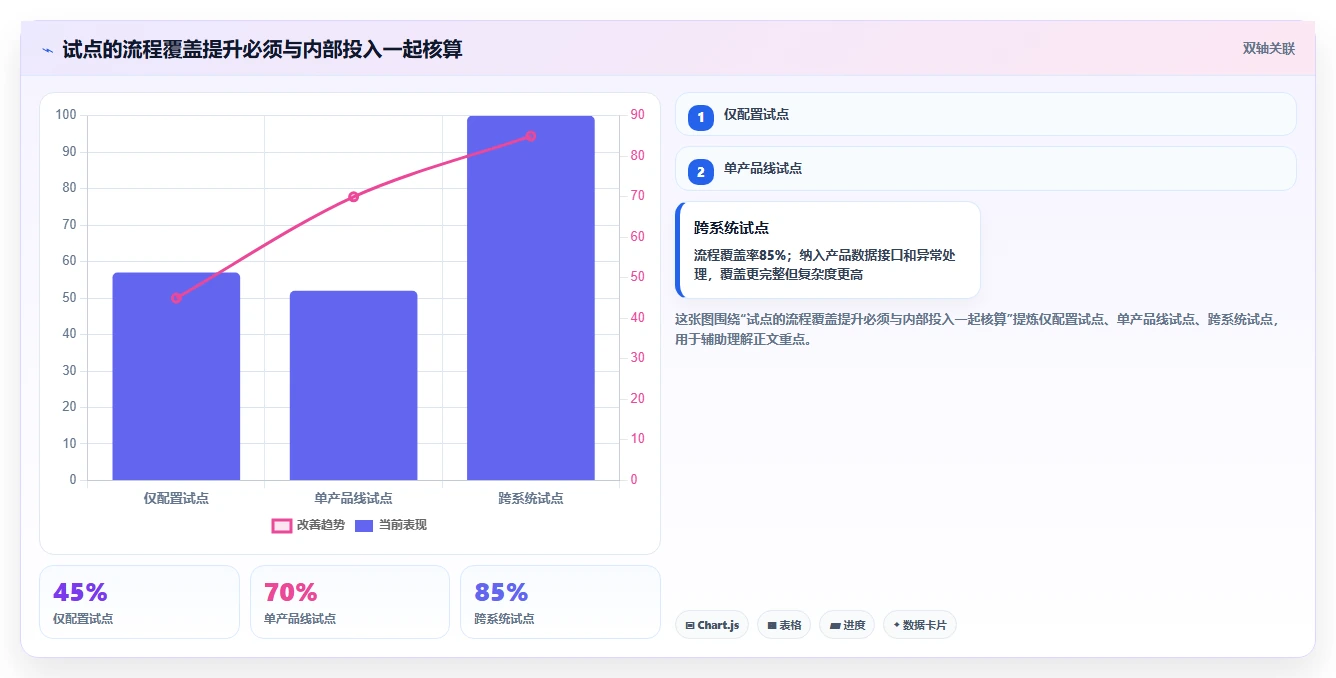
Task: Click the 单产品线试点 bar in chart
Action: coord(353,385)
